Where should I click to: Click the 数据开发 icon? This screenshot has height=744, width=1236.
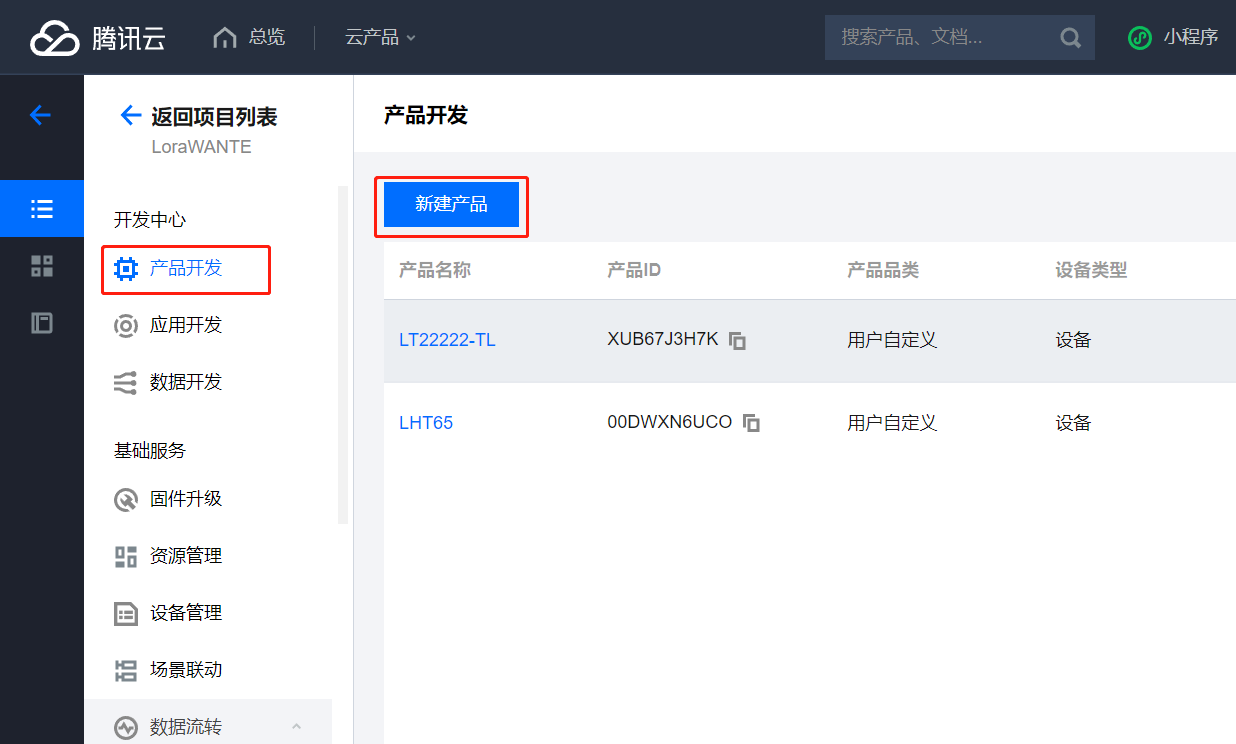(x=125, y=383)
